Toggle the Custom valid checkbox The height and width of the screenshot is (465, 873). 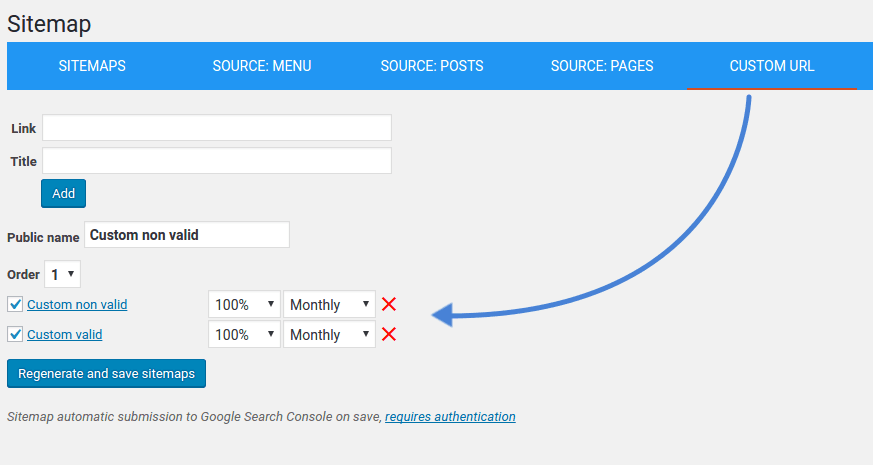pos(15,334)
